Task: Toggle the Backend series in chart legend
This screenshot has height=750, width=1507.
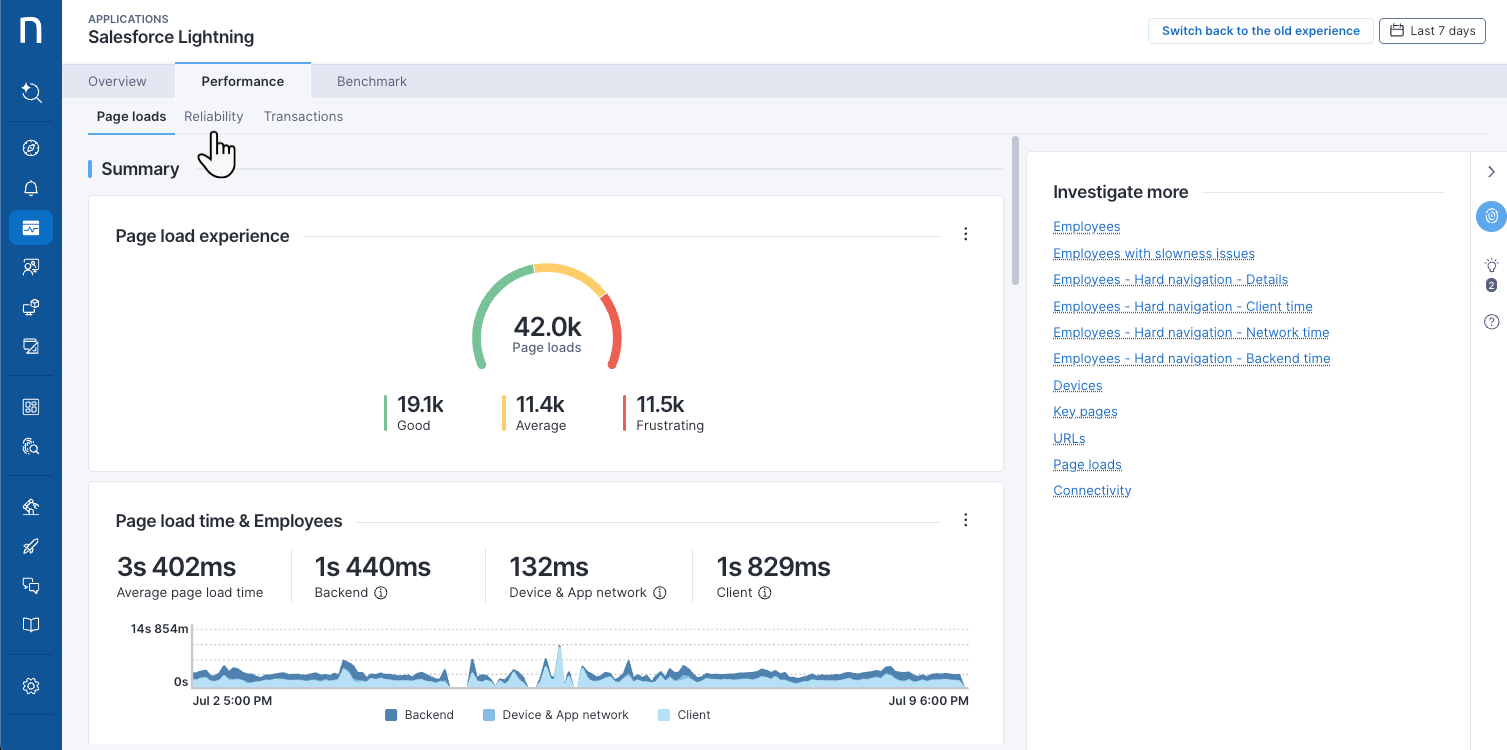Action: 419,715
